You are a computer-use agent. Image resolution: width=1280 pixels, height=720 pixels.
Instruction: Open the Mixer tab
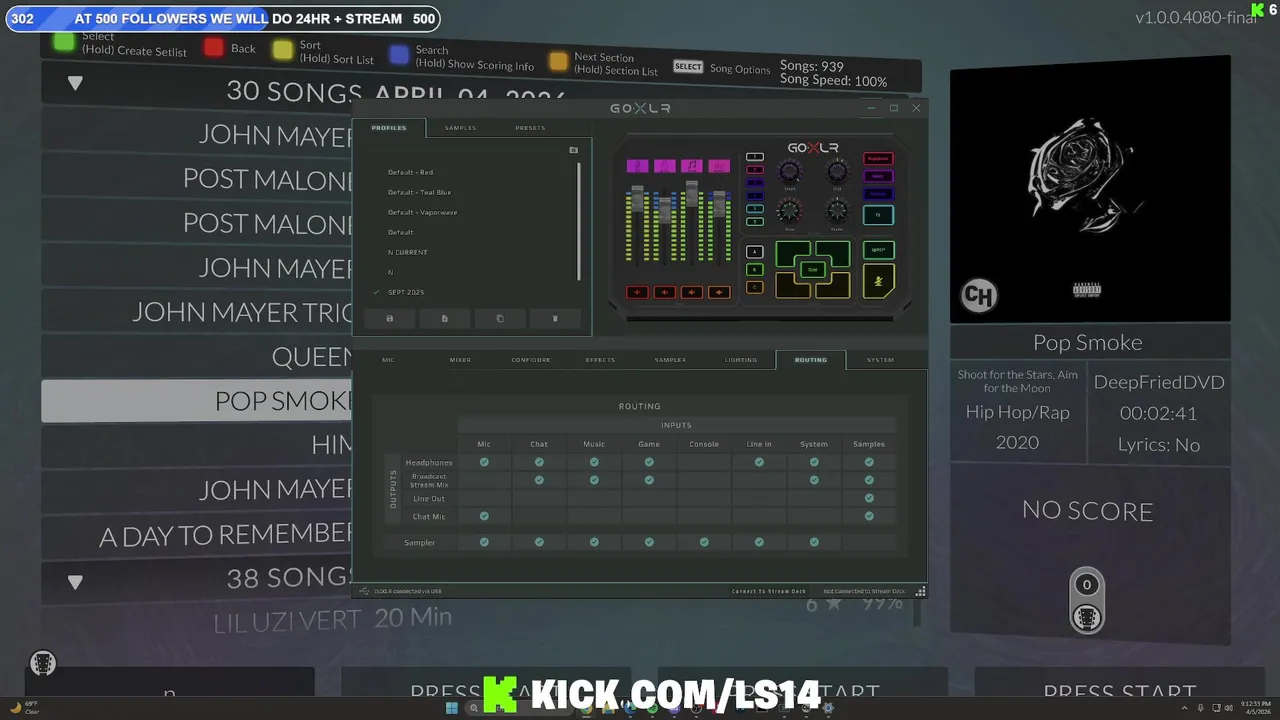click(460, 360)
